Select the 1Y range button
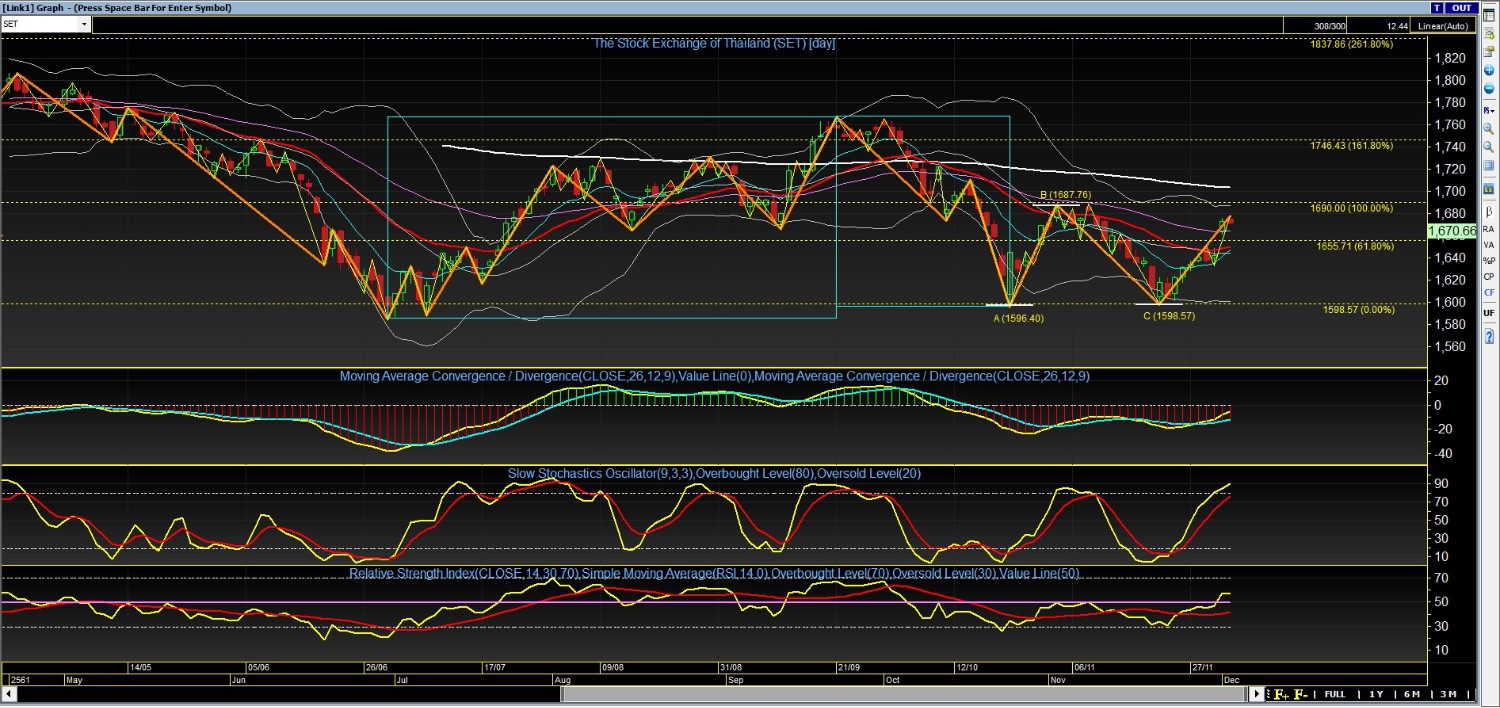Viewport: 1500px width, 708px height. coord(1376,694)
